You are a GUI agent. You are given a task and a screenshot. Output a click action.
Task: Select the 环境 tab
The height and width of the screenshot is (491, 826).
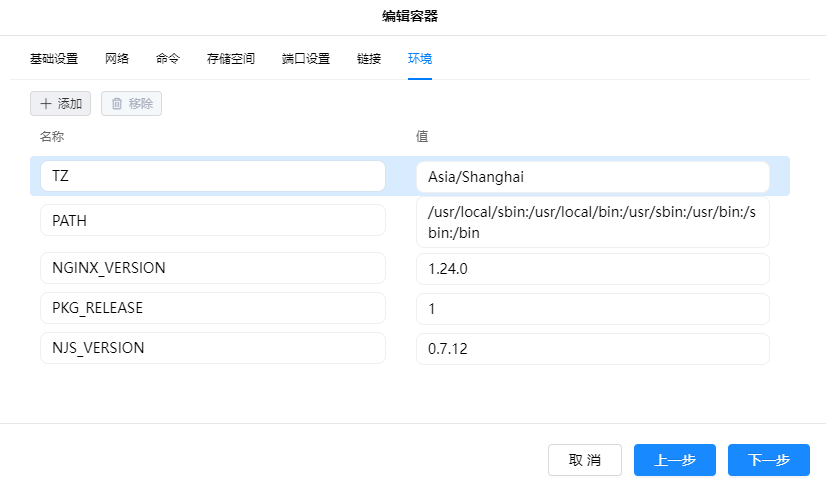pos(420,59)
